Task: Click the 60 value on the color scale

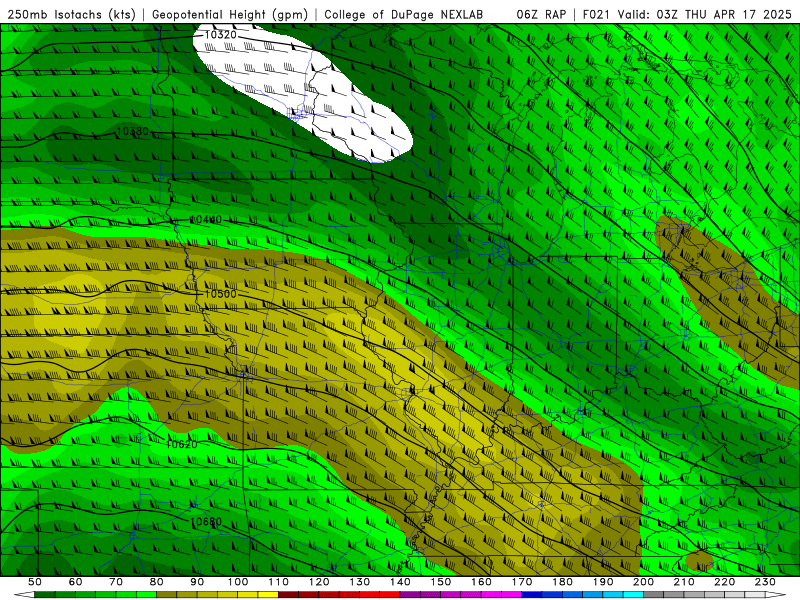Action: pos(76,582)
